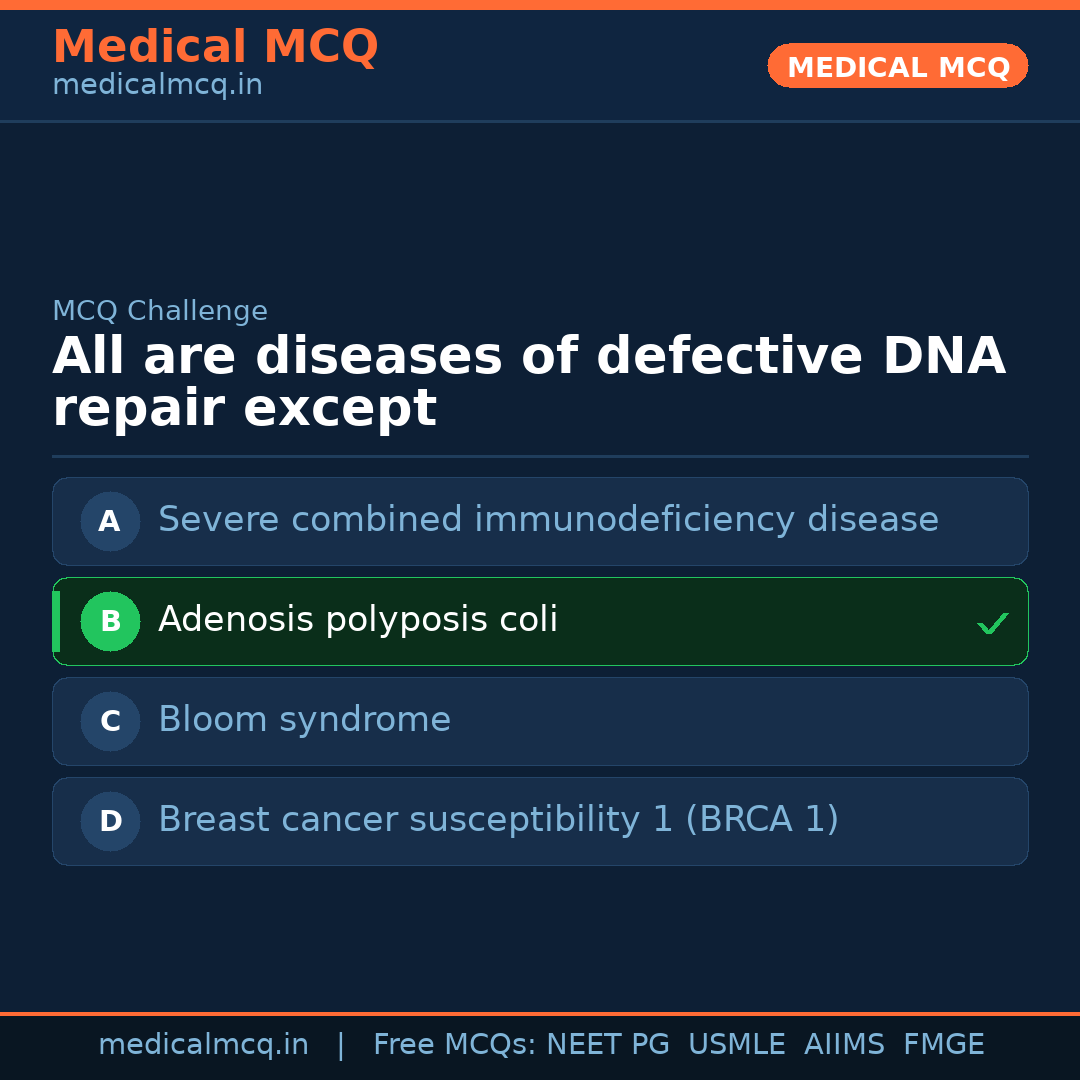The width and height of the screenshot is (1080, 1080).
Task: Click the D option letter circle
Action: point(110,821)
